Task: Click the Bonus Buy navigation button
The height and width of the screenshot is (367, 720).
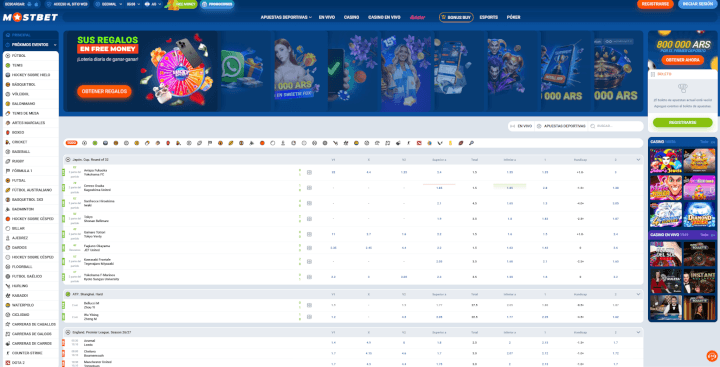Action: 456,17
